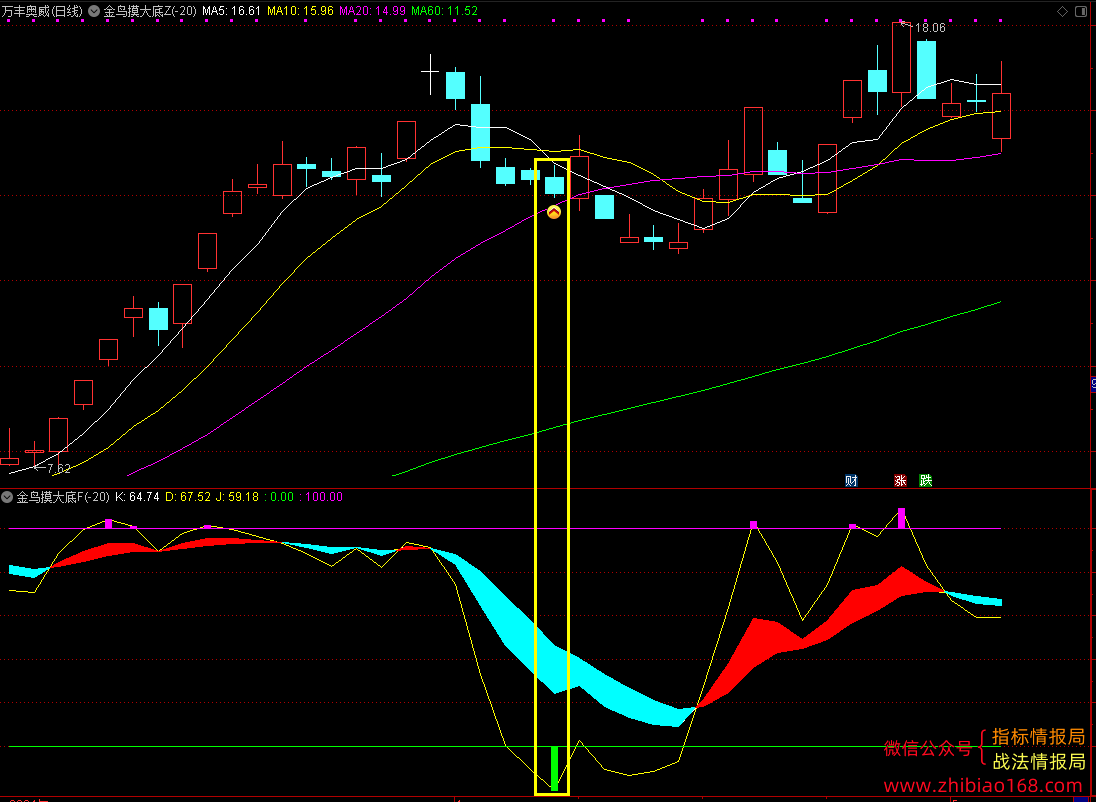This screenshot has height=802, width=1096.
Task: Click the tallest magenta bar in sub-chart
Action: (902, 518)
